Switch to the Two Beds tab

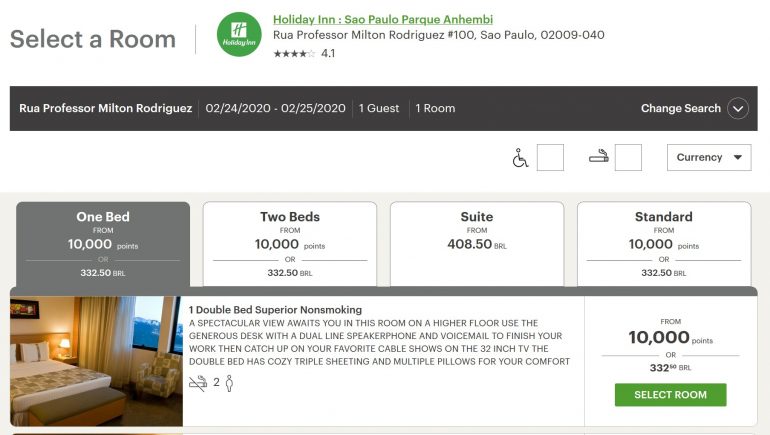290,244
